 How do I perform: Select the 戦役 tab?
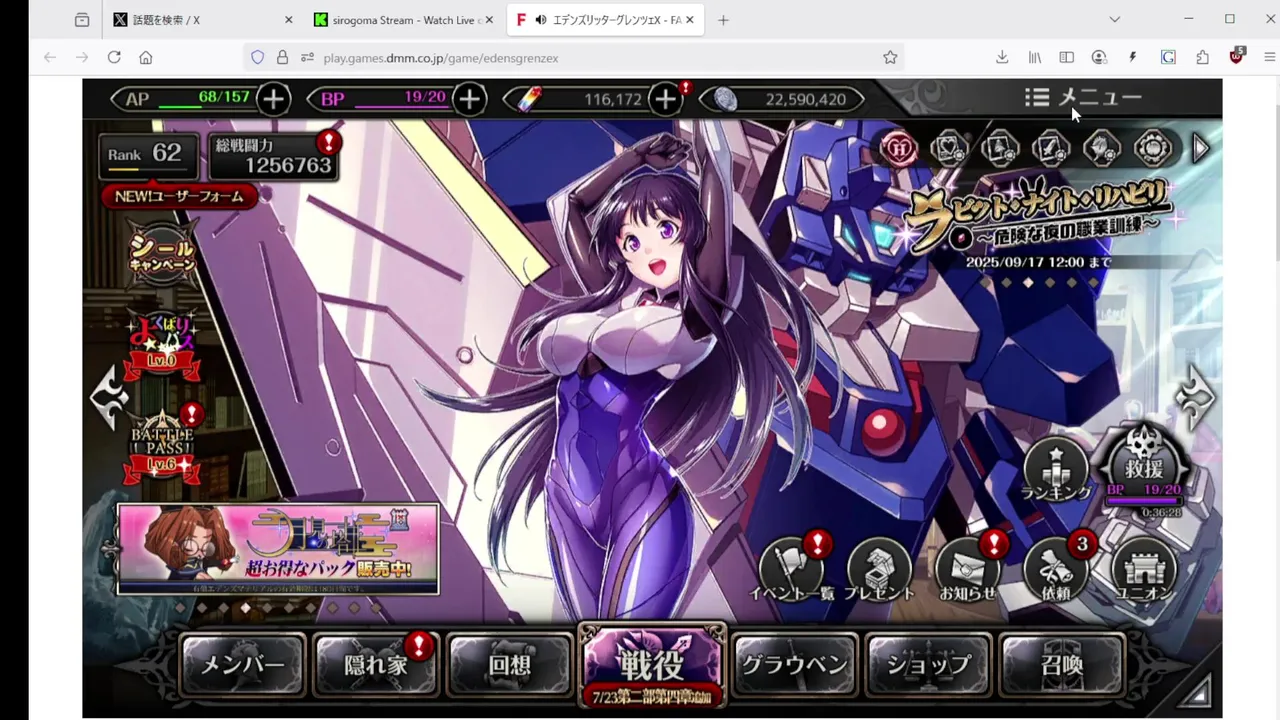tap(652, 665)
